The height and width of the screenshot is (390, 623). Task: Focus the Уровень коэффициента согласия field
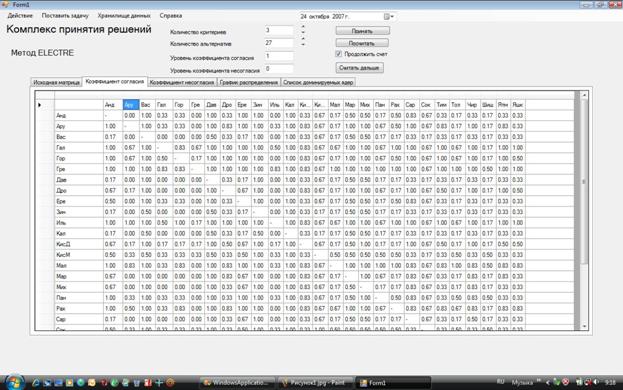[279, 56]
